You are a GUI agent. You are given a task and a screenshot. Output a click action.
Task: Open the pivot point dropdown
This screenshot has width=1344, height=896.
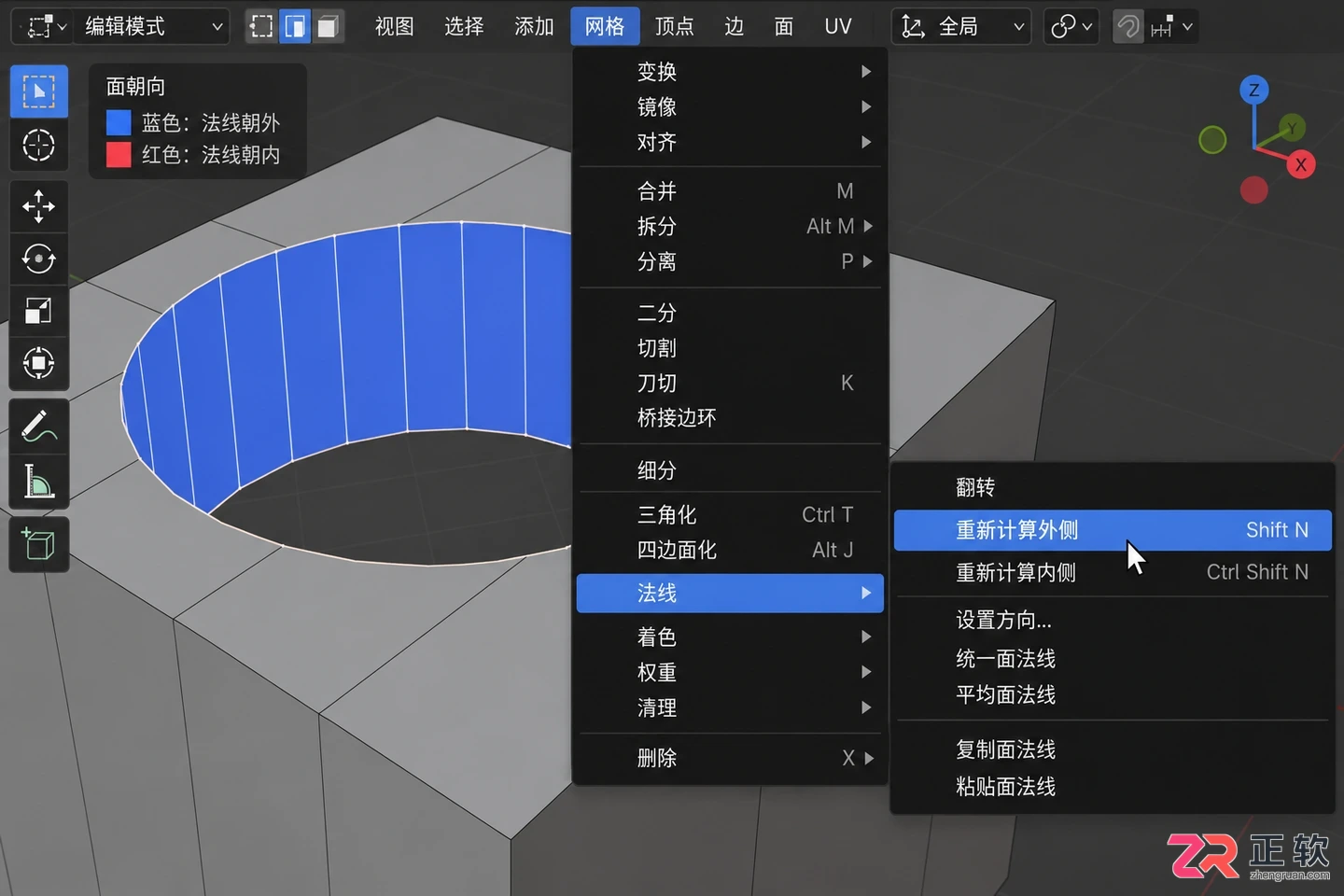point(1070,26)
